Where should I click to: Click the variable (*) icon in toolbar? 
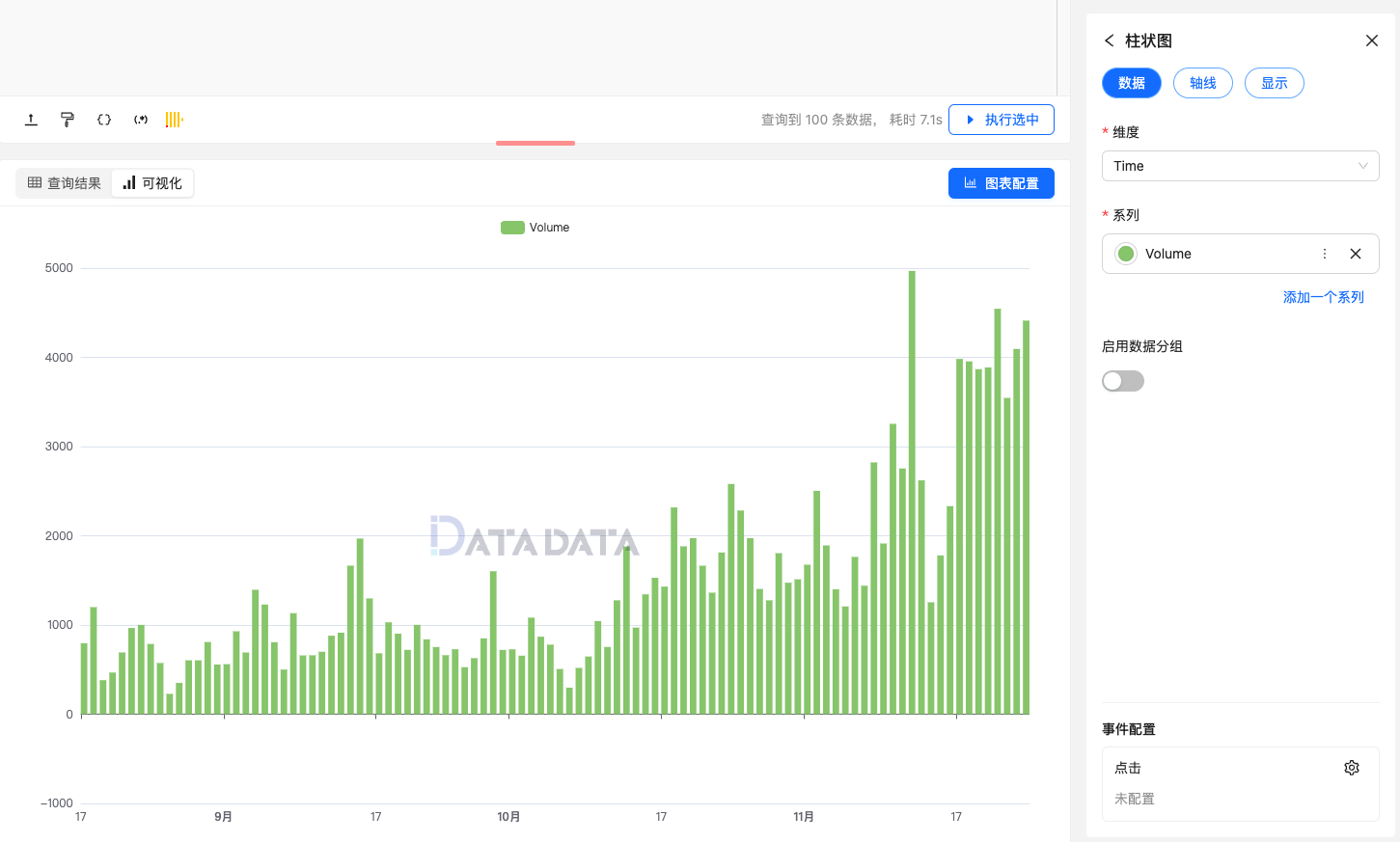tap(140, 119)
